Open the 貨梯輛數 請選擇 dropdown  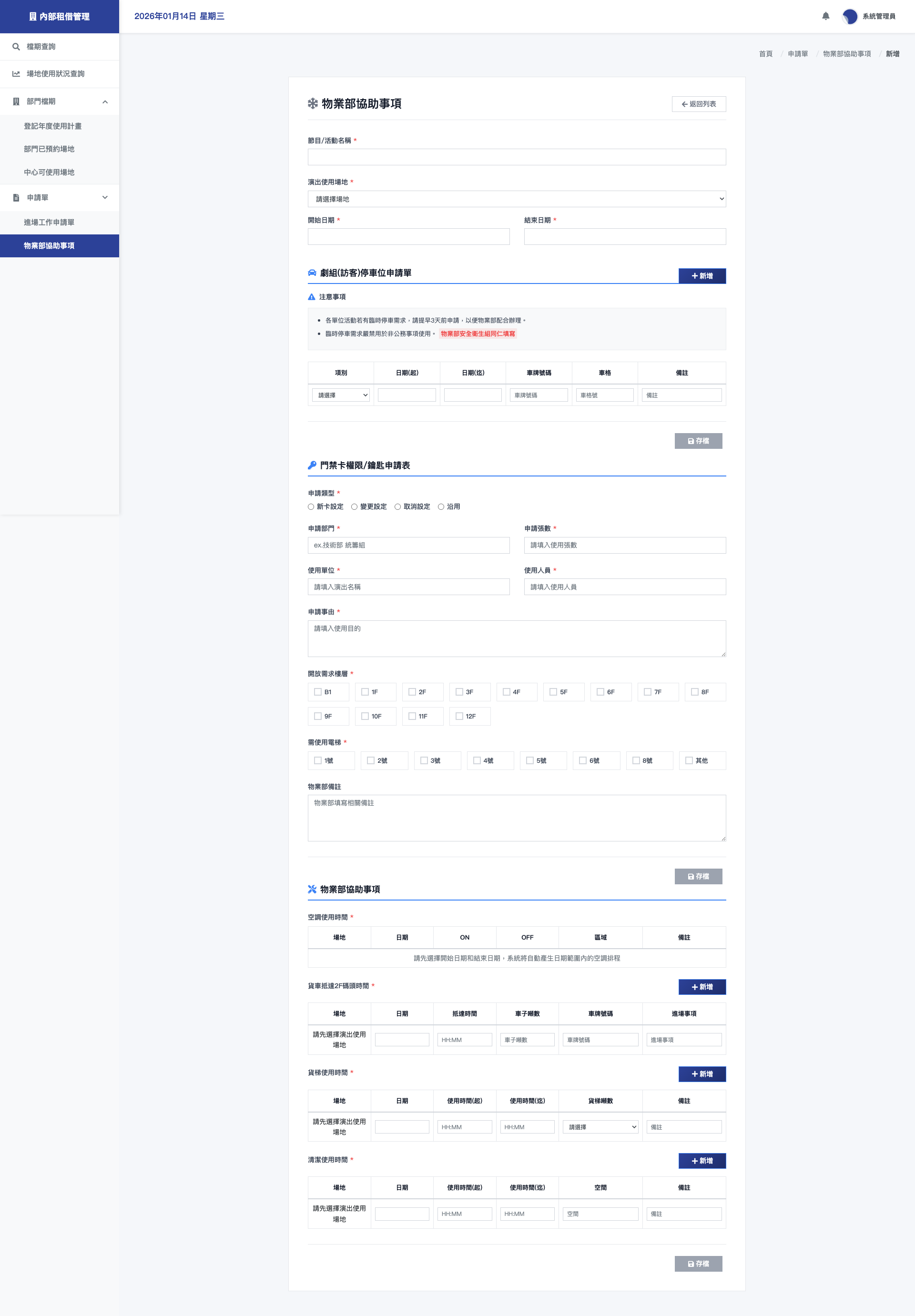600,1127
